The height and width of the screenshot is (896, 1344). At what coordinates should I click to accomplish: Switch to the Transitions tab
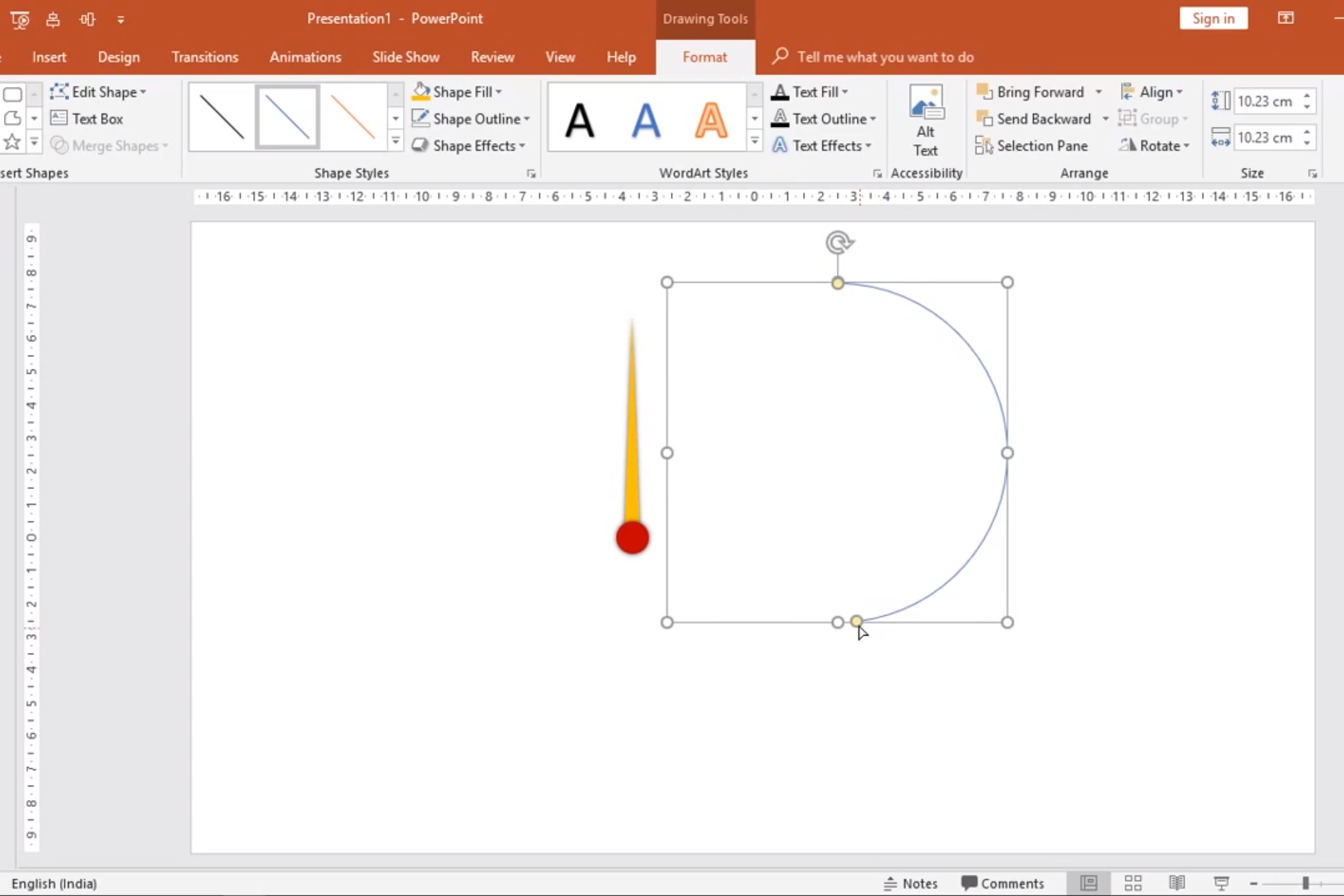click(204, 57)
